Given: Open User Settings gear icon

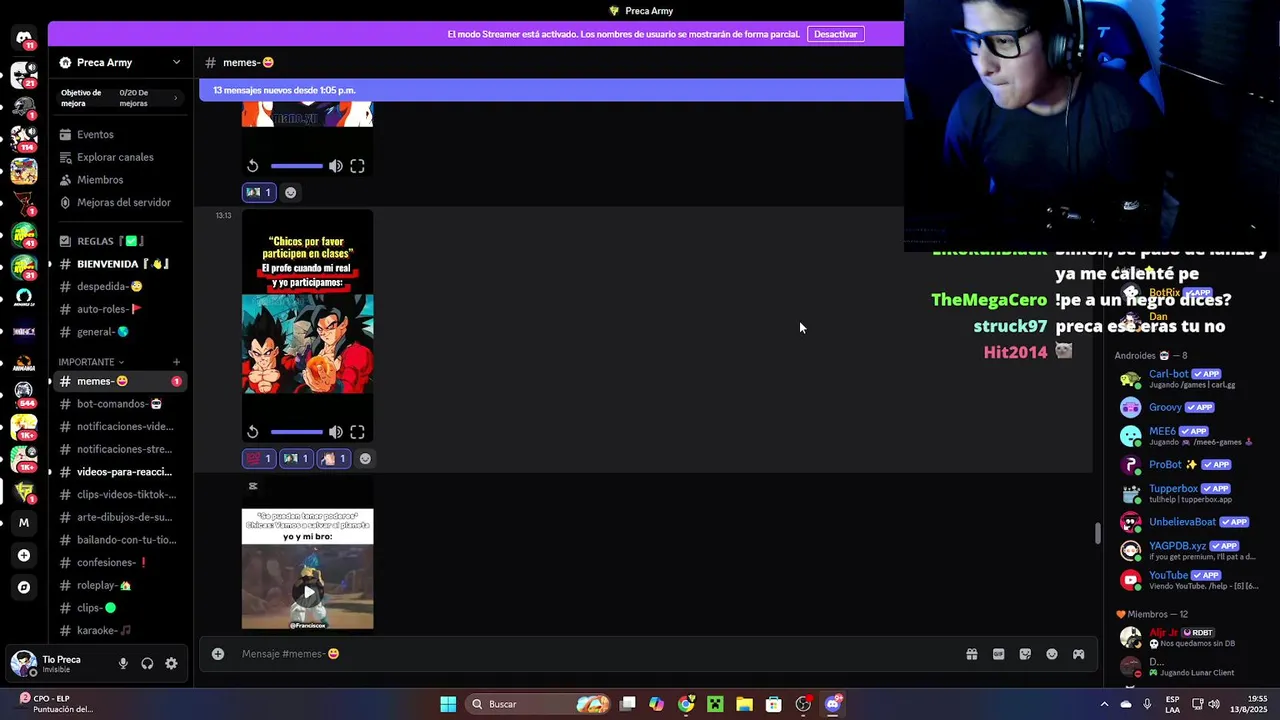Looking at the screenshot, I should click(171, 663).
